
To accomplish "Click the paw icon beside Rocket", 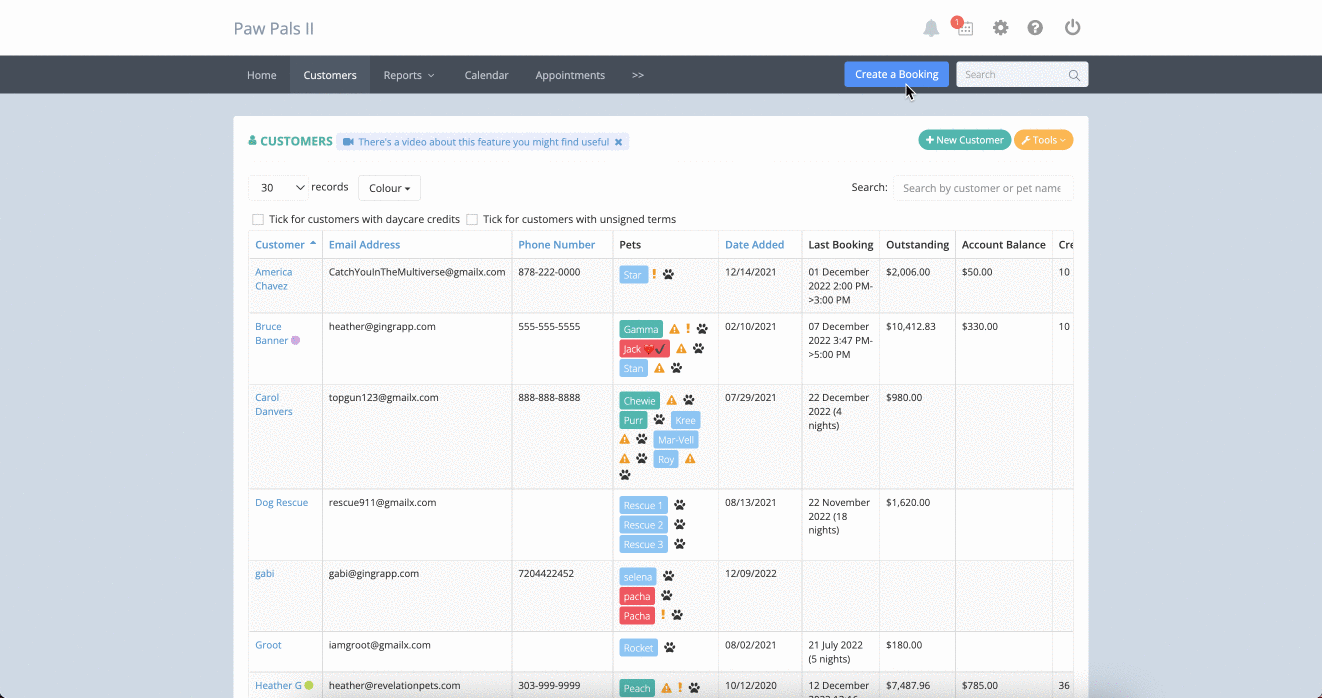I will coord(669,647).
